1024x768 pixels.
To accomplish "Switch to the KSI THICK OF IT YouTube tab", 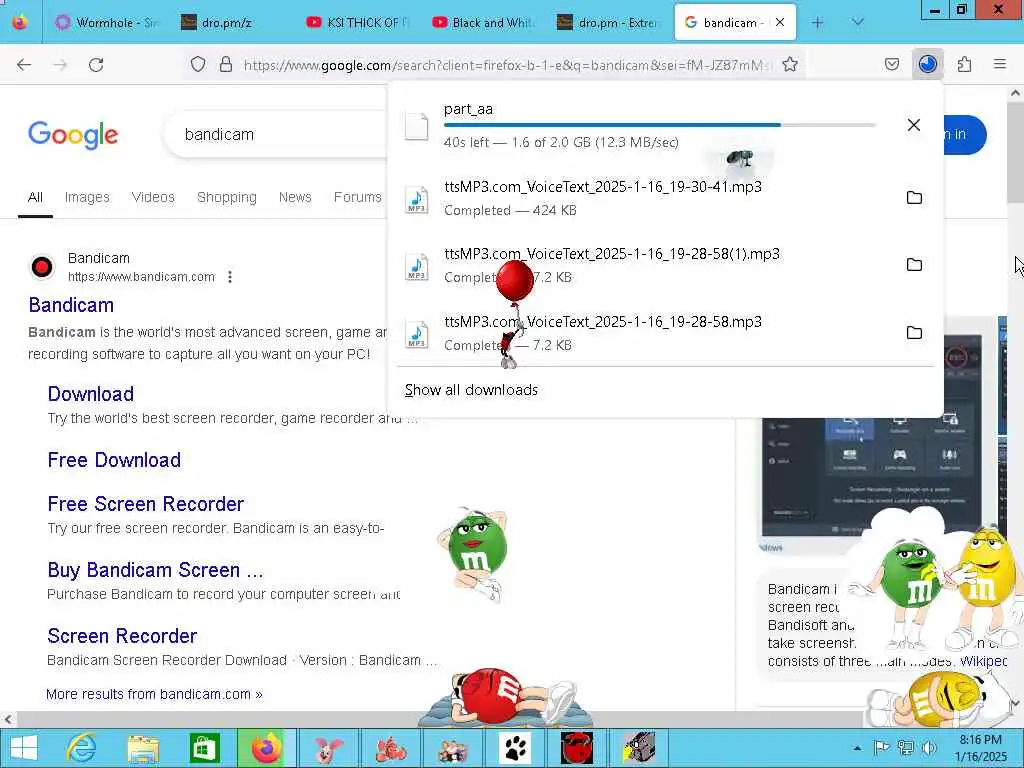I will pos(358,22).
